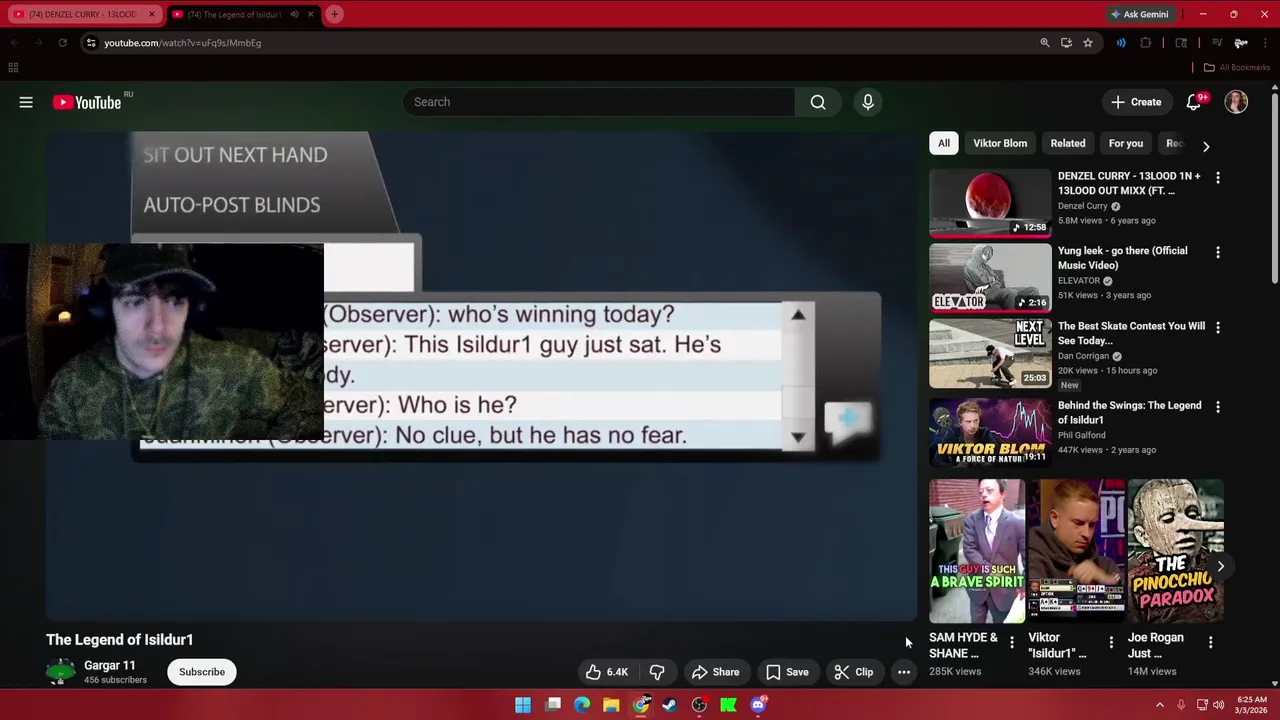
Task: Open Viktor Blom Behind the Swings thumbnail
Action: click(x=990, y=432)
